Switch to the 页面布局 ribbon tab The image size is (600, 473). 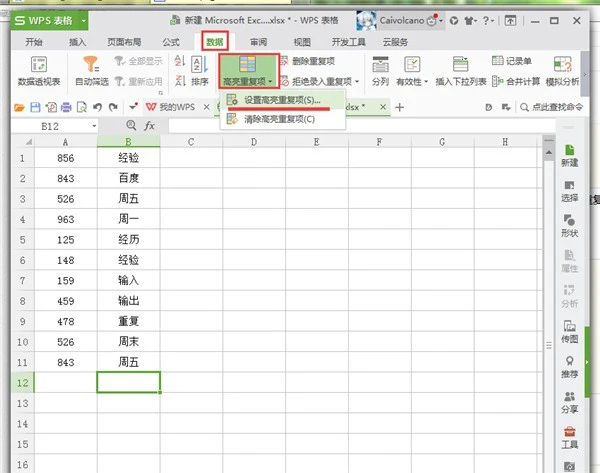(122, 42)
